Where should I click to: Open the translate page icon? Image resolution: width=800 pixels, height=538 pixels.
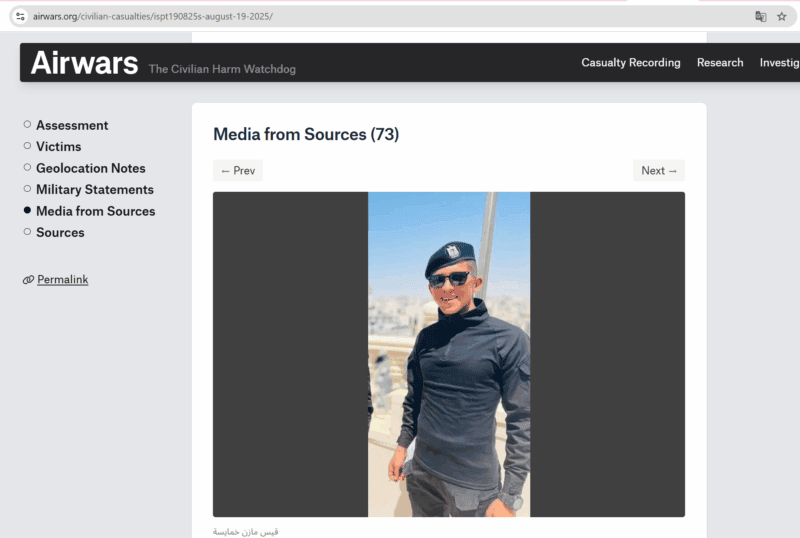[761, 16]
